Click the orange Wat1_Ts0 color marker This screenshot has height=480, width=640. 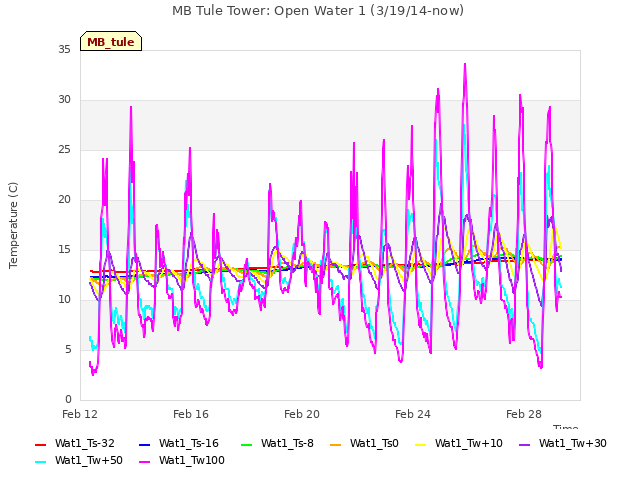[x=335, y=444]
